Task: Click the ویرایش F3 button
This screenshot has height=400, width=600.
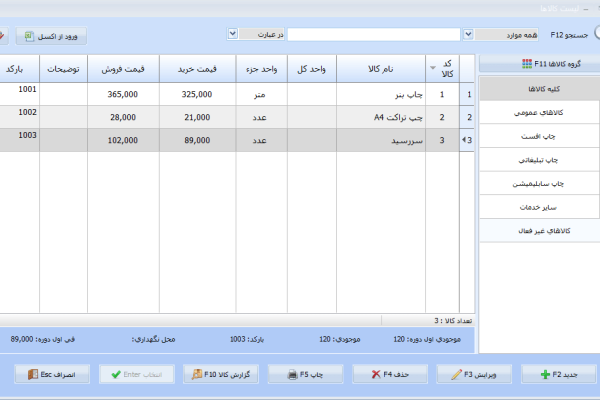Action: (x=474, y=374)
